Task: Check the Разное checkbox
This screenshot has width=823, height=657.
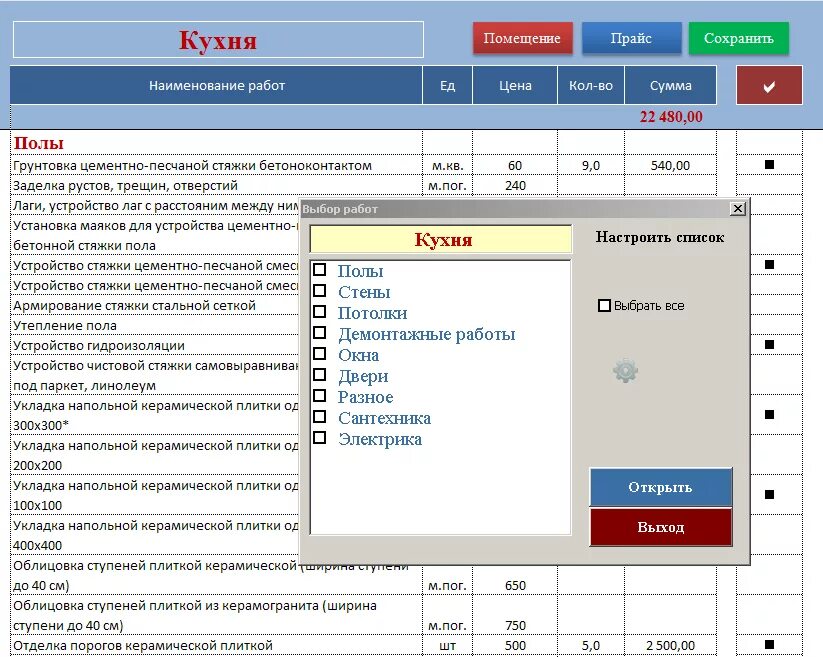Action: pos(320,396)
